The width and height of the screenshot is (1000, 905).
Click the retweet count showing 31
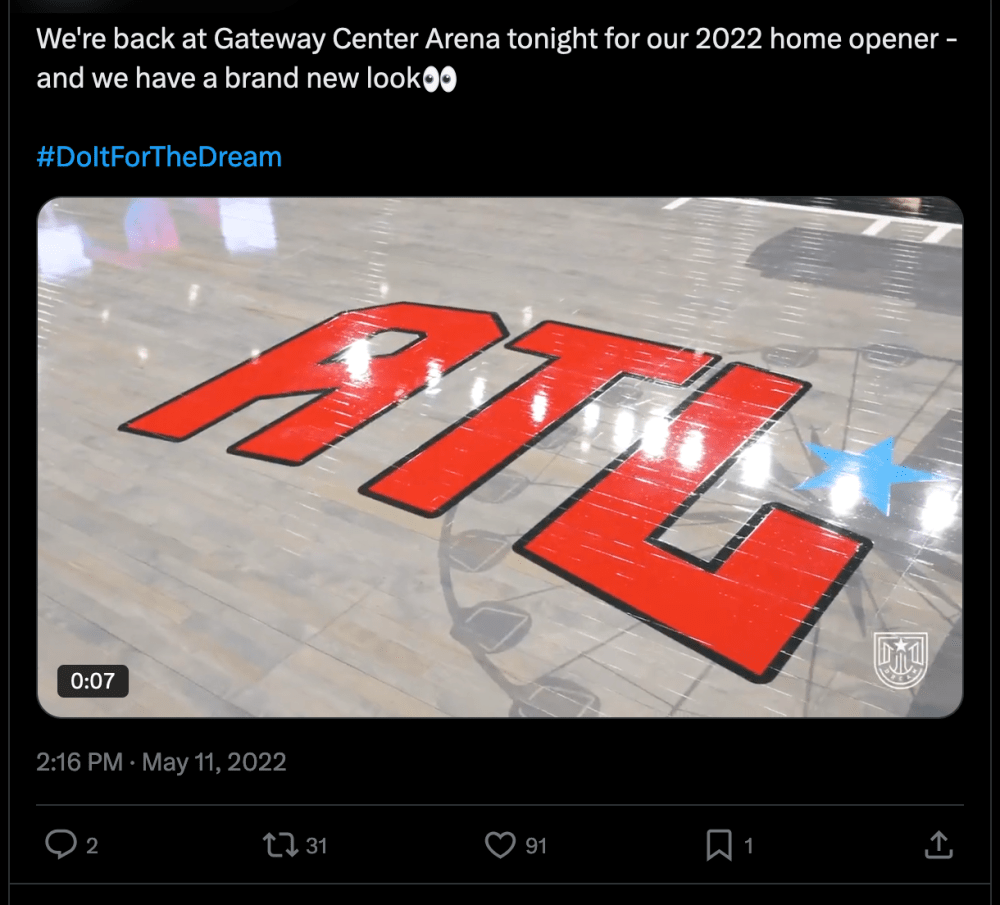(316, 846)
